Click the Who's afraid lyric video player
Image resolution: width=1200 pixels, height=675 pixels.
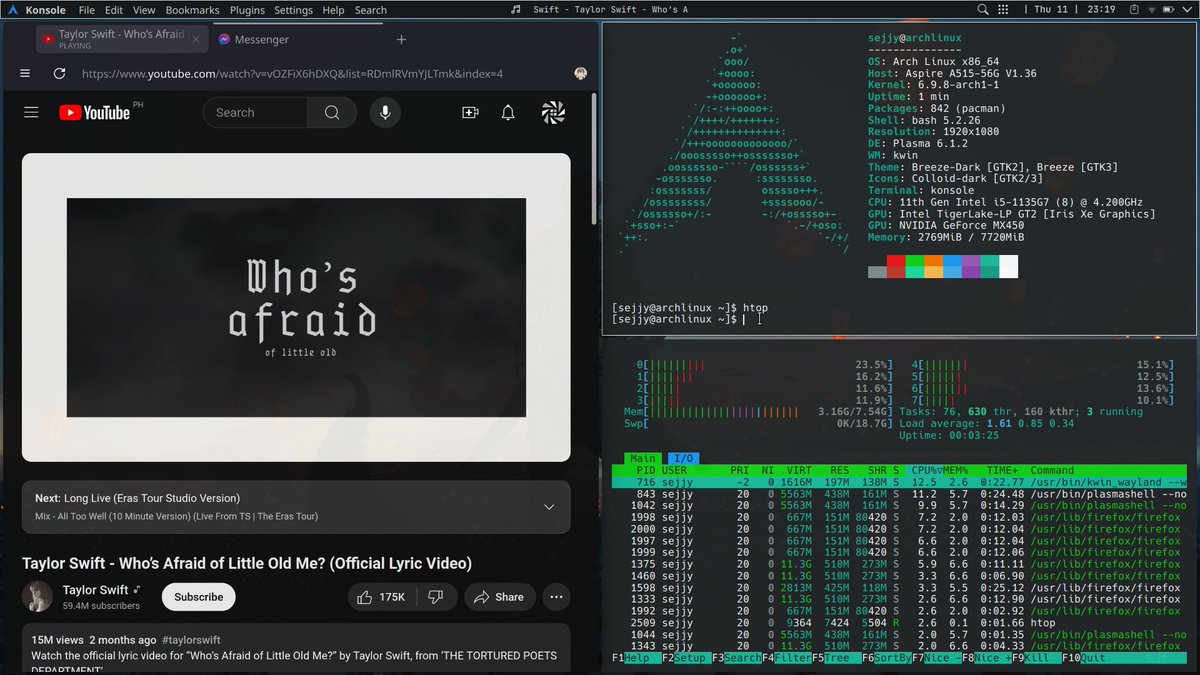(296, 307)
